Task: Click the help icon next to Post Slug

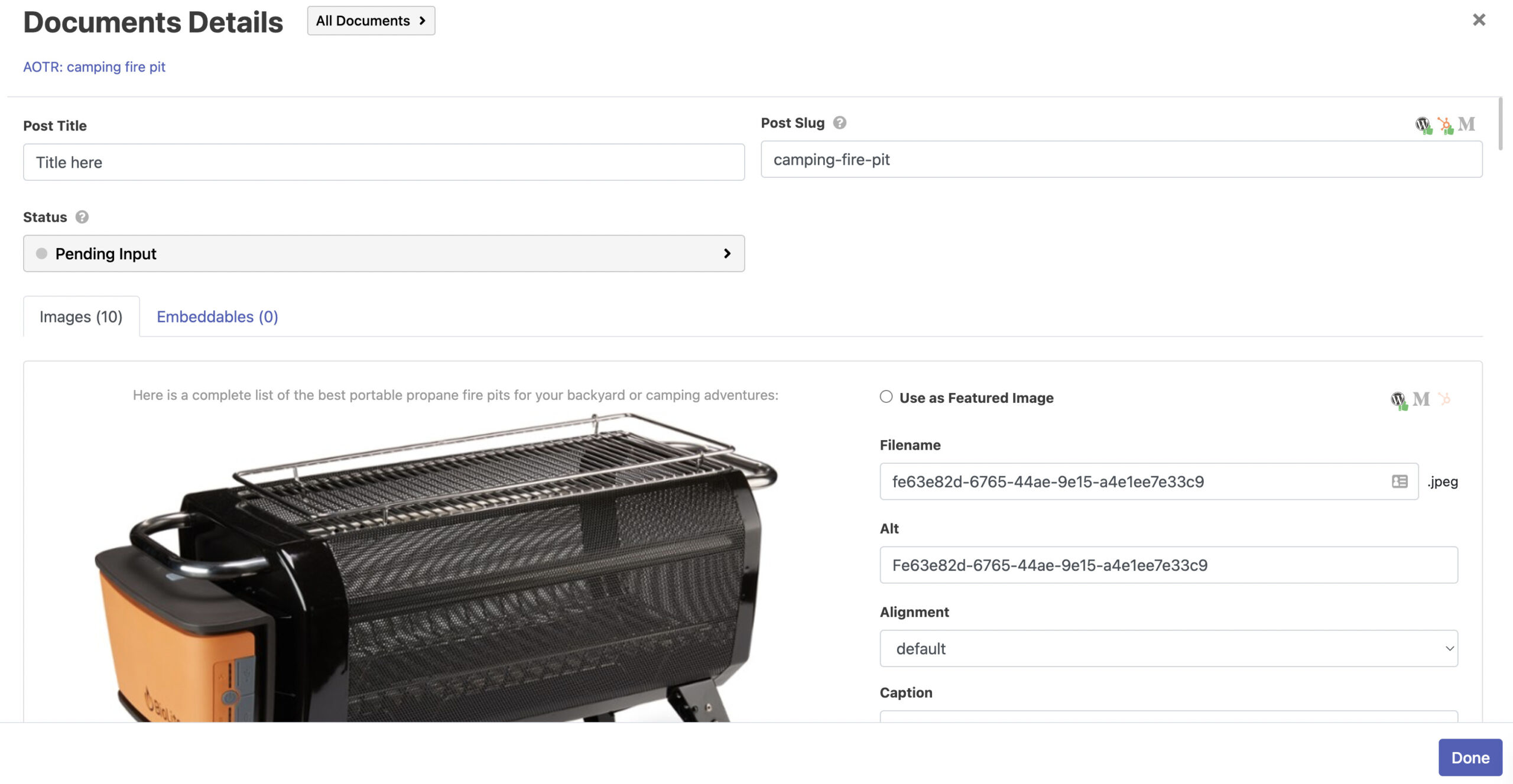Action: click(841, 122)
